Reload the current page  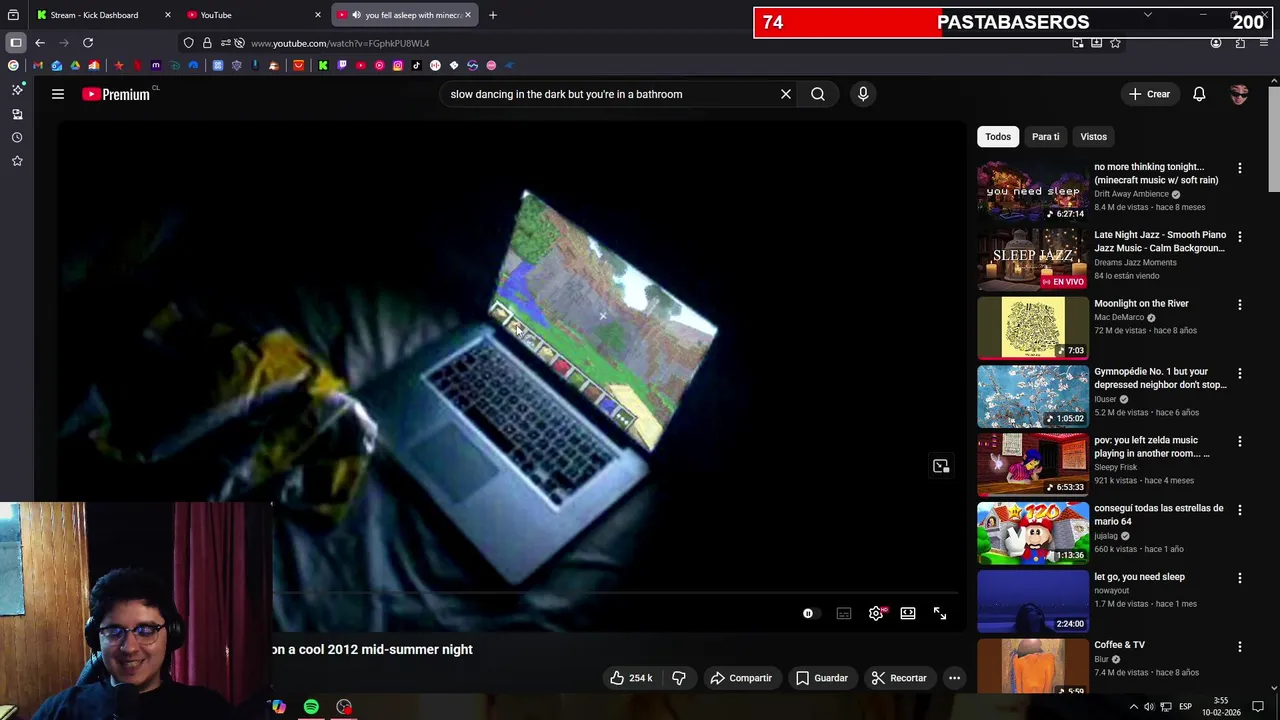click(88, 43)
